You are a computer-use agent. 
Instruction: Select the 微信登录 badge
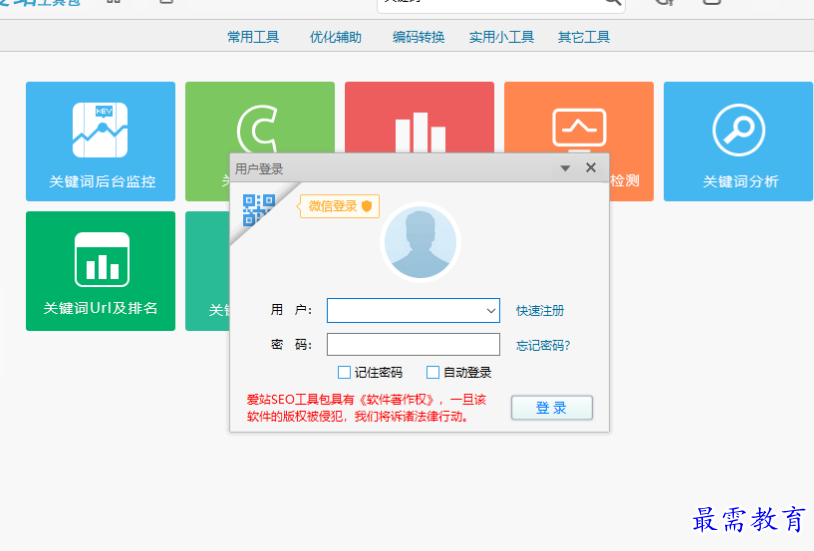coord(340,206)
